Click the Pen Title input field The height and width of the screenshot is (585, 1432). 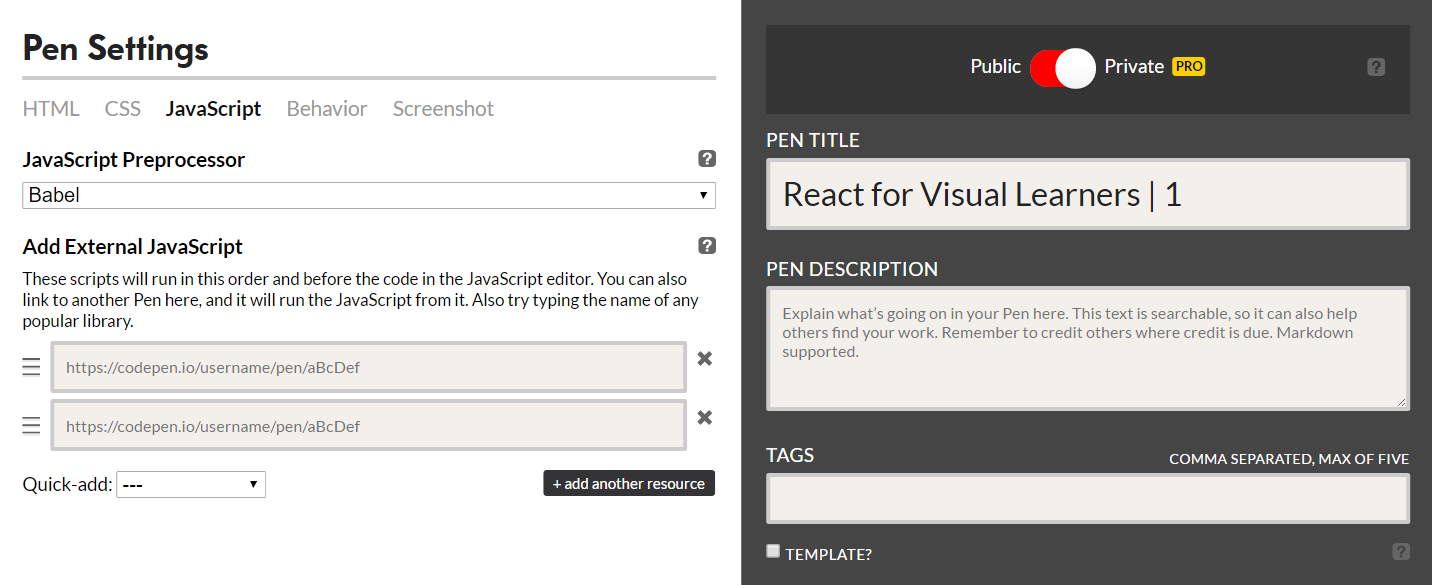pyautogui.click(x=1088, y=194)
